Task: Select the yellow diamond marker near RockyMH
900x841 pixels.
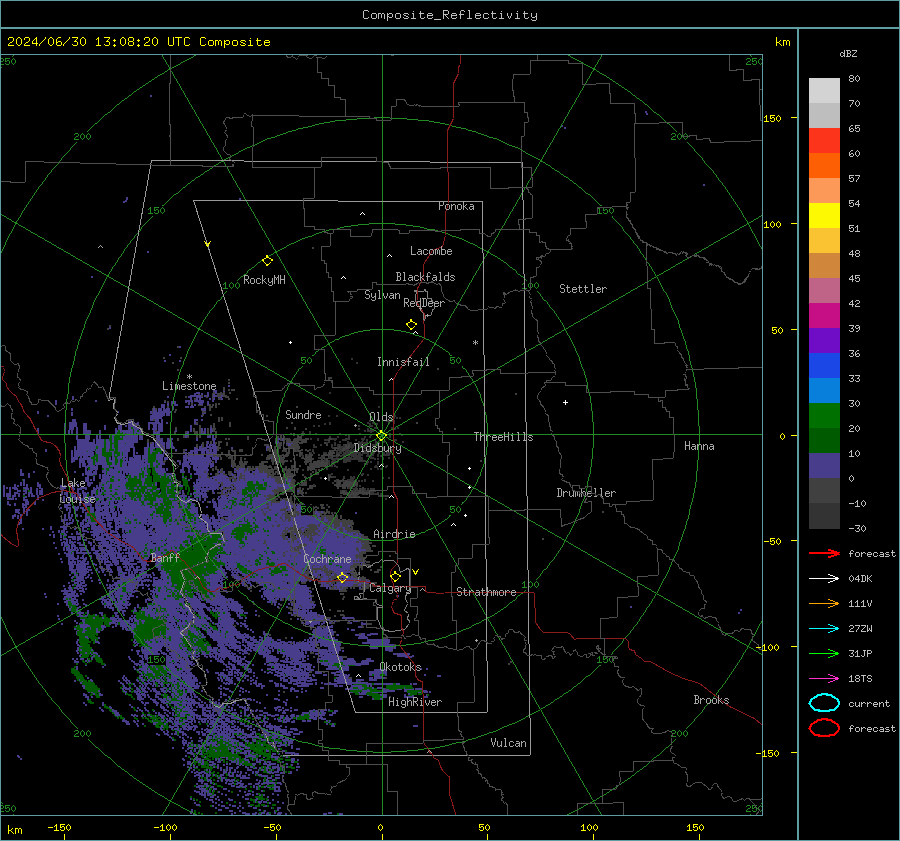Action: coord(267,261)
